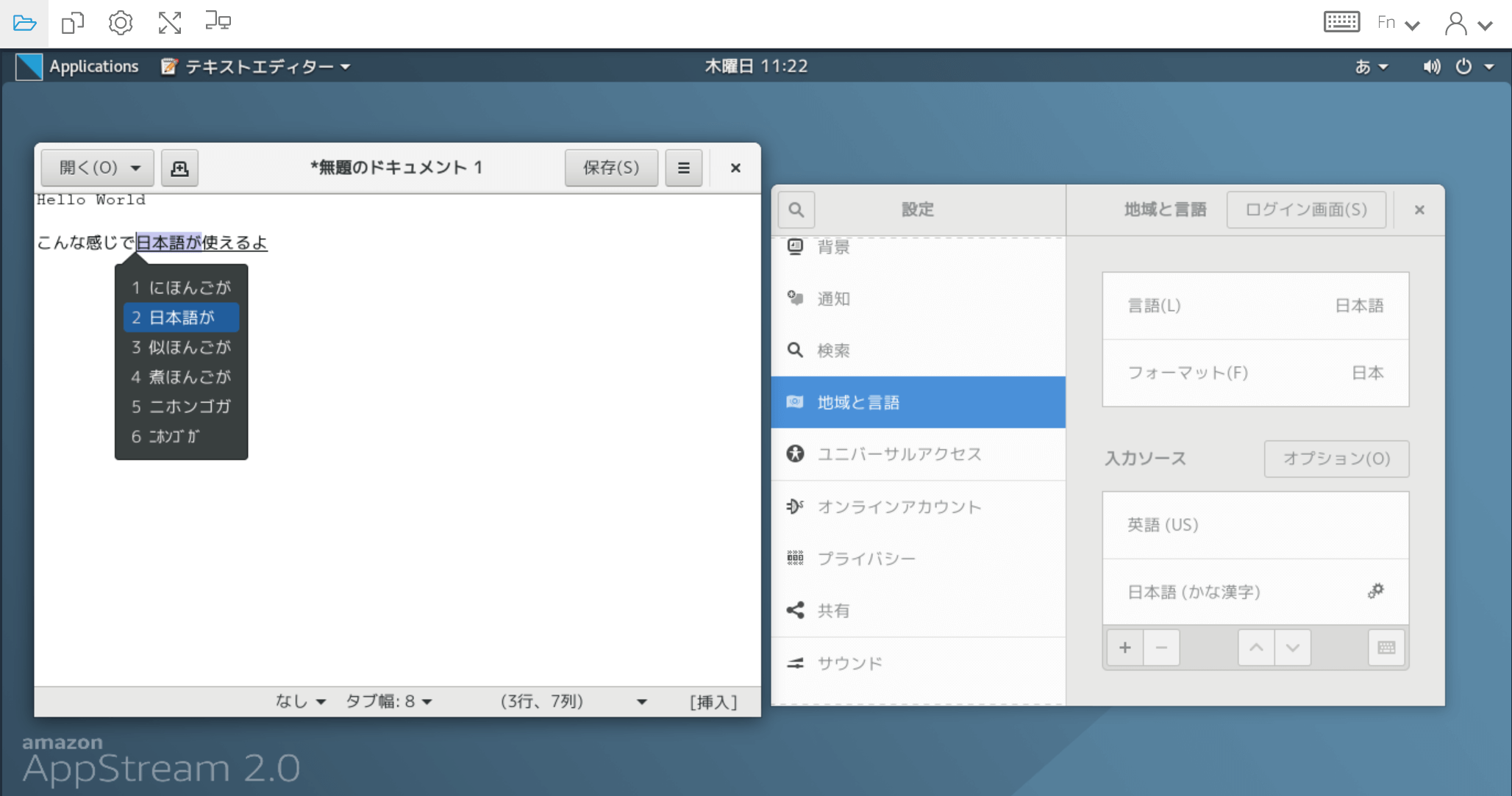Show keyboard layout preview via keyboard icon
Viewport: 1512px width, 796px height.
(x=1386, y=648)
